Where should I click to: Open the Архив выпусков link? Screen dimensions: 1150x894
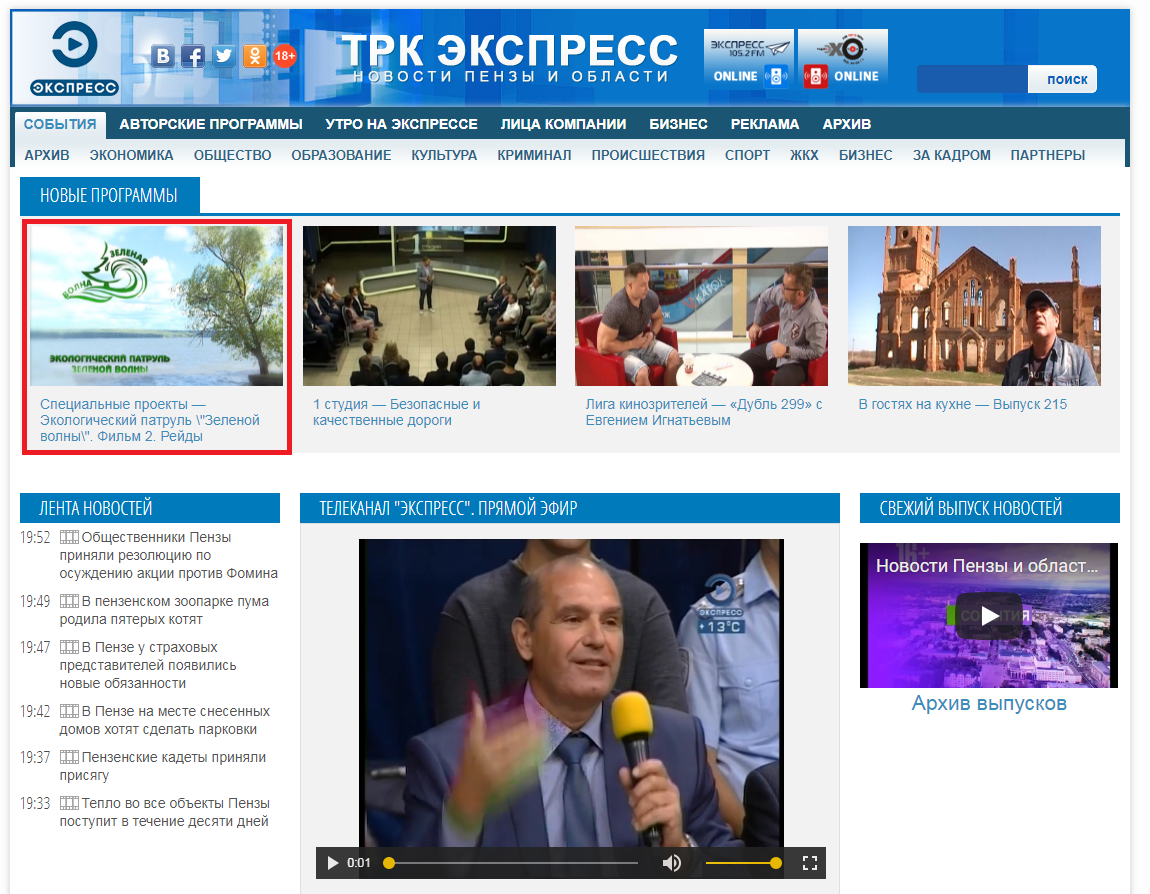988,703
